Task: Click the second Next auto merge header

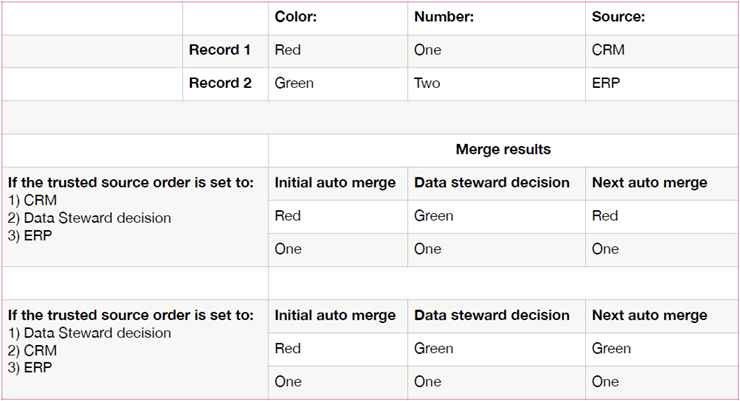Action: pos(649,315)
